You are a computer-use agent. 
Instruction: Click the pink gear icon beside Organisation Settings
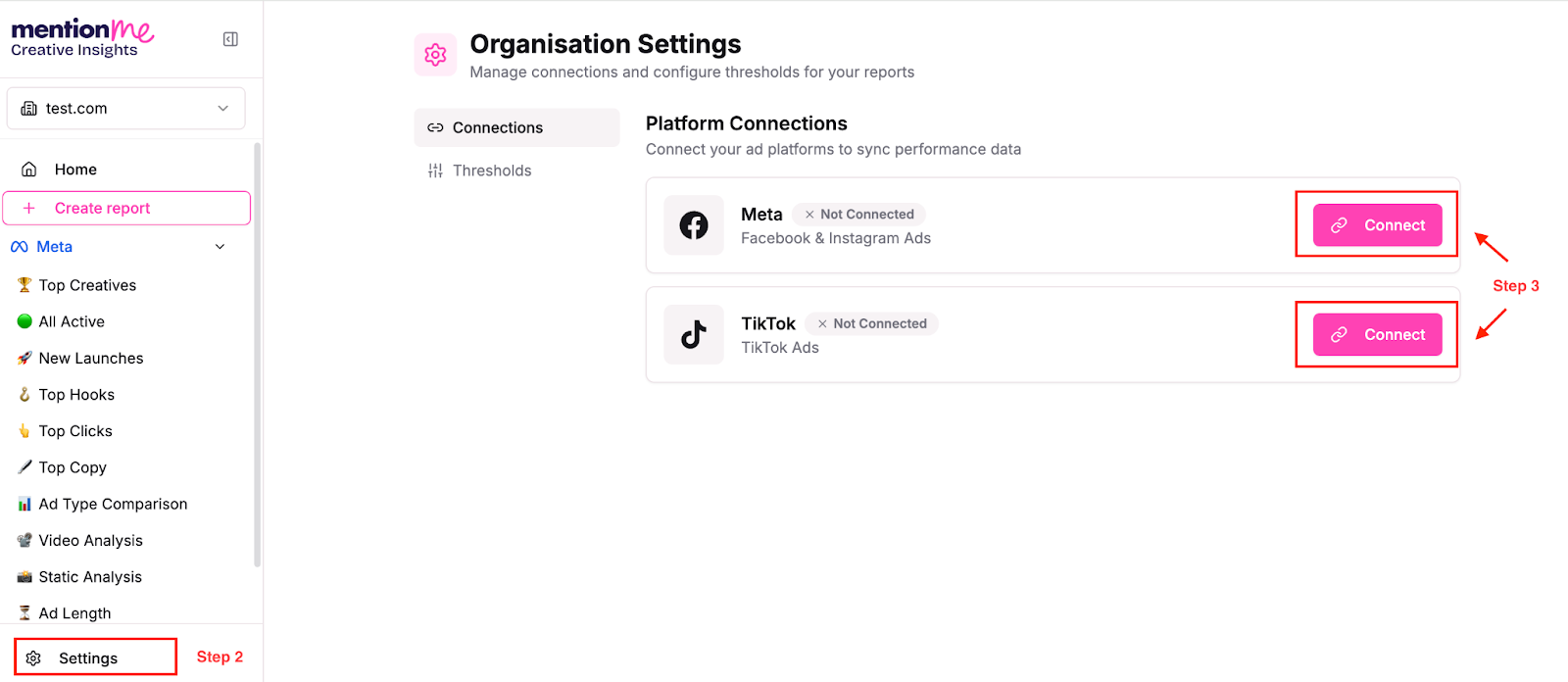435,54
